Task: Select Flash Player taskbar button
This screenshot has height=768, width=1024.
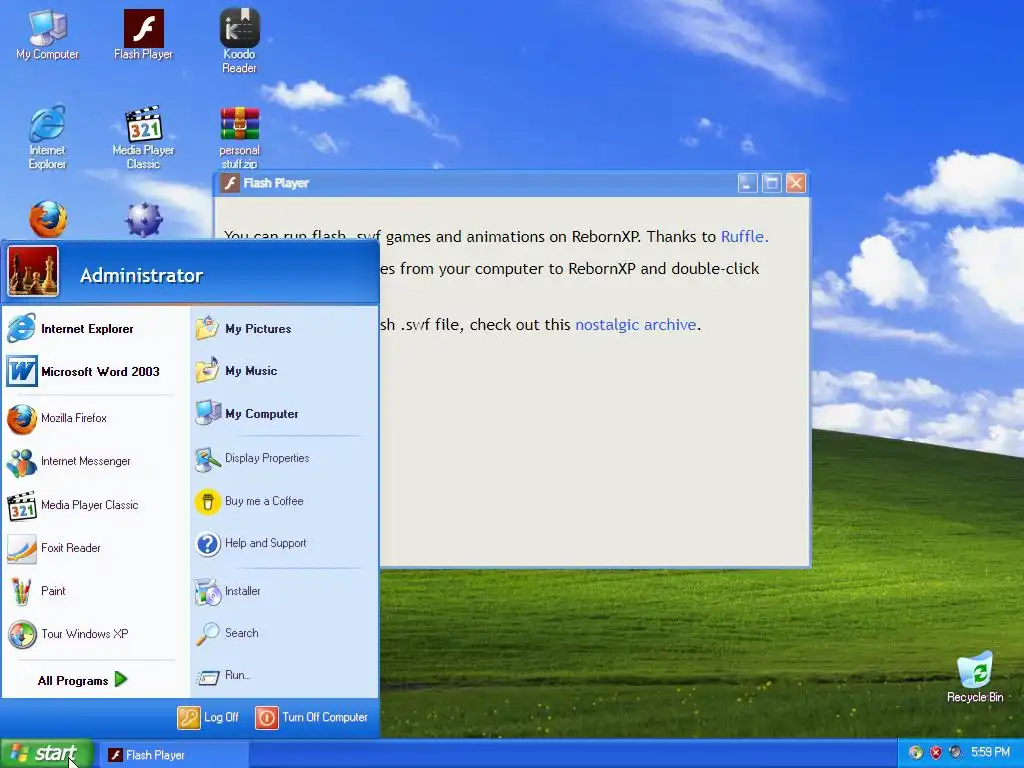Action: 175,755
